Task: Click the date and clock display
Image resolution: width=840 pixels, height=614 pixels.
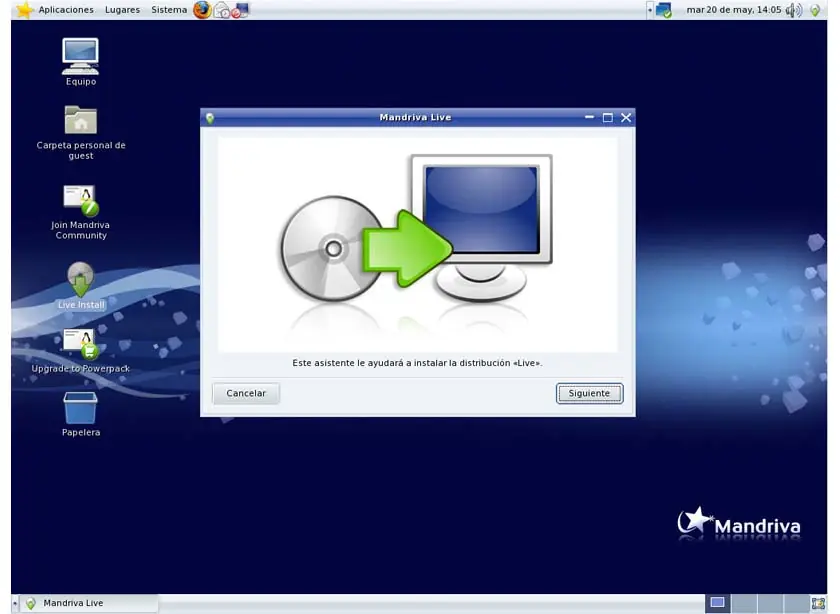Action: [x=733, y=10]
